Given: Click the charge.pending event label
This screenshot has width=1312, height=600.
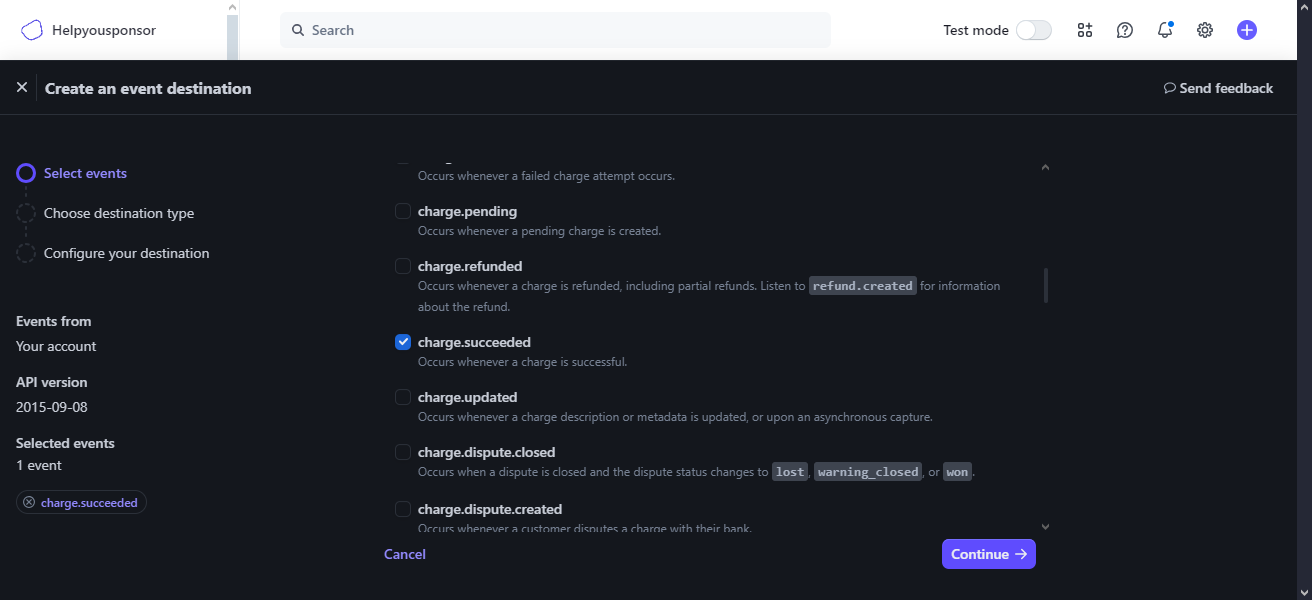Looking at the screenshot, I should (467, 211).
